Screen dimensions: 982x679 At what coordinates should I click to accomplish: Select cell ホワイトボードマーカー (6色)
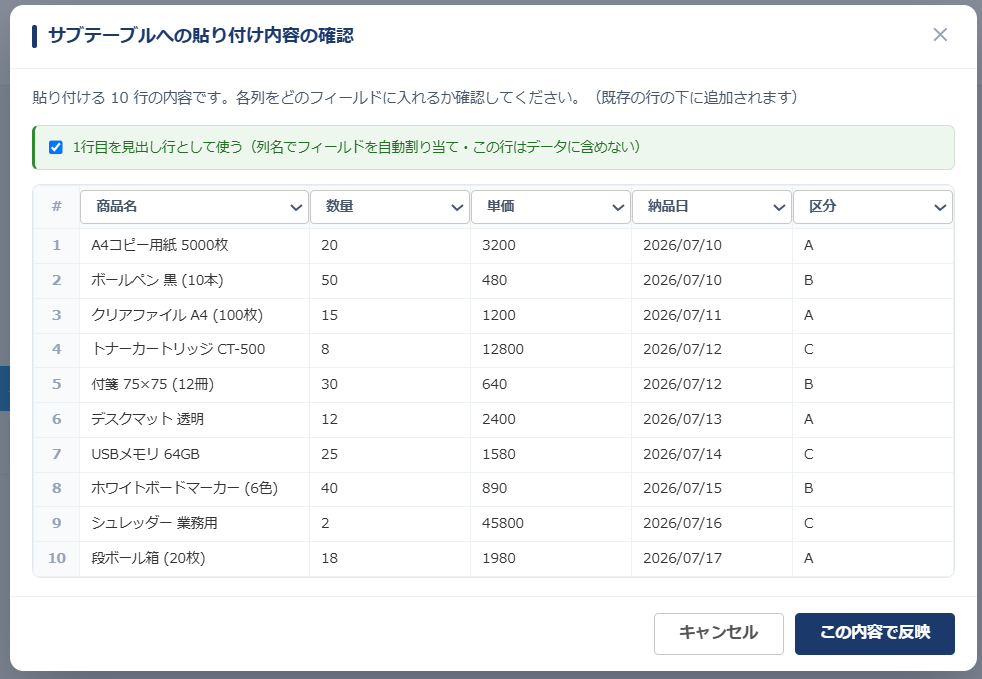pos(194,489)
